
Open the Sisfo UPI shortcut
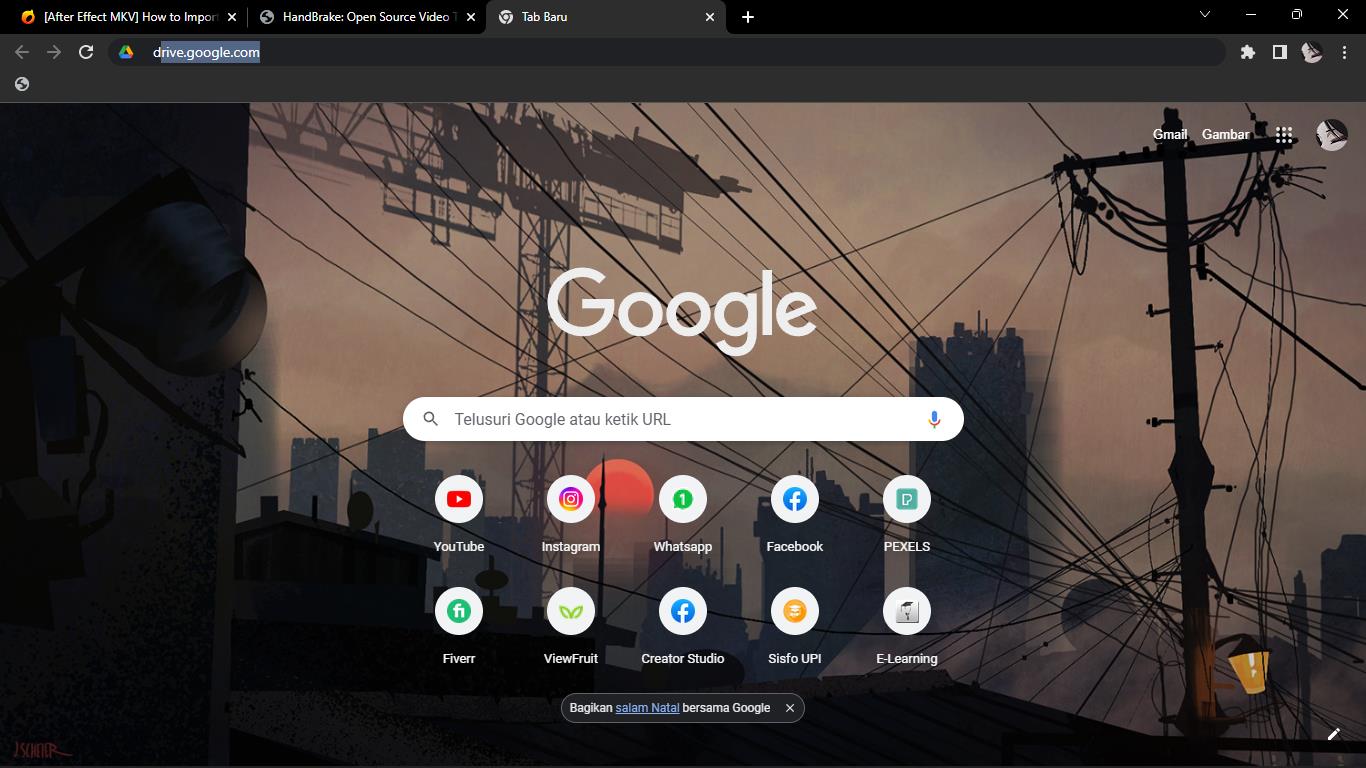(x=795, y=612)
